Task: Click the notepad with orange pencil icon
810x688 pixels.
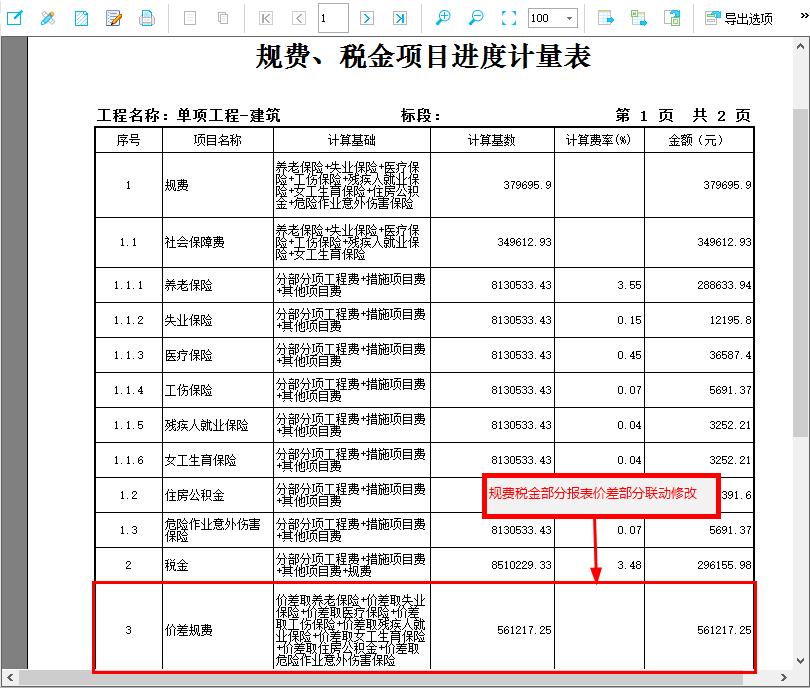Action: click(113, 18)
